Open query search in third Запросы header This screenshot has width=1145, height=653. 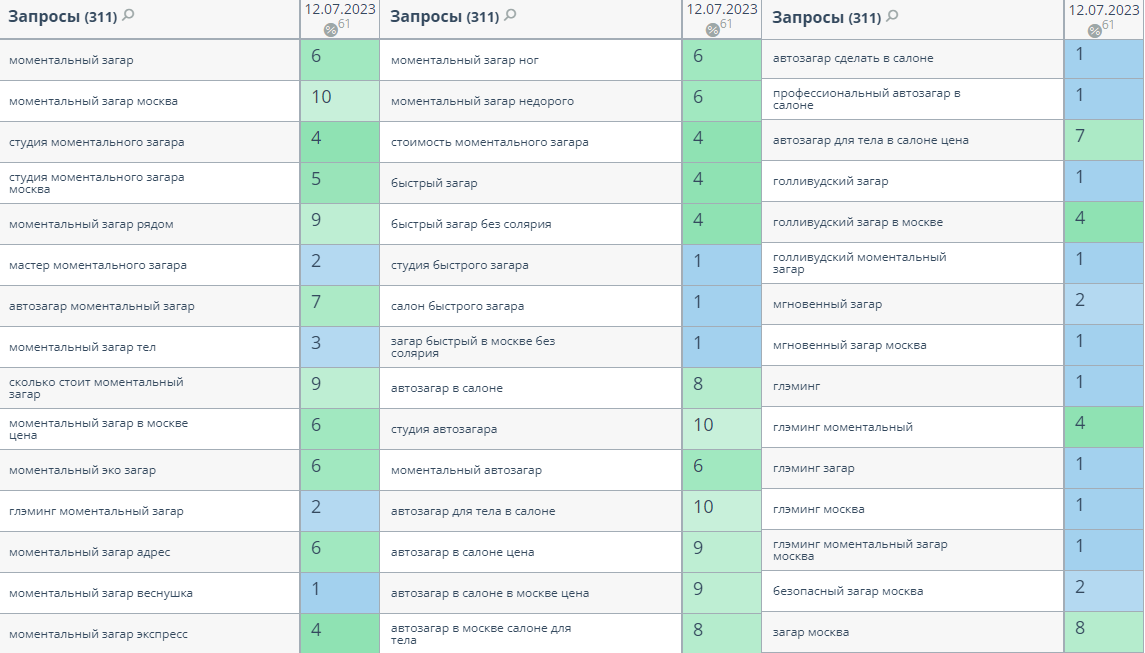(x=892, y=15)
